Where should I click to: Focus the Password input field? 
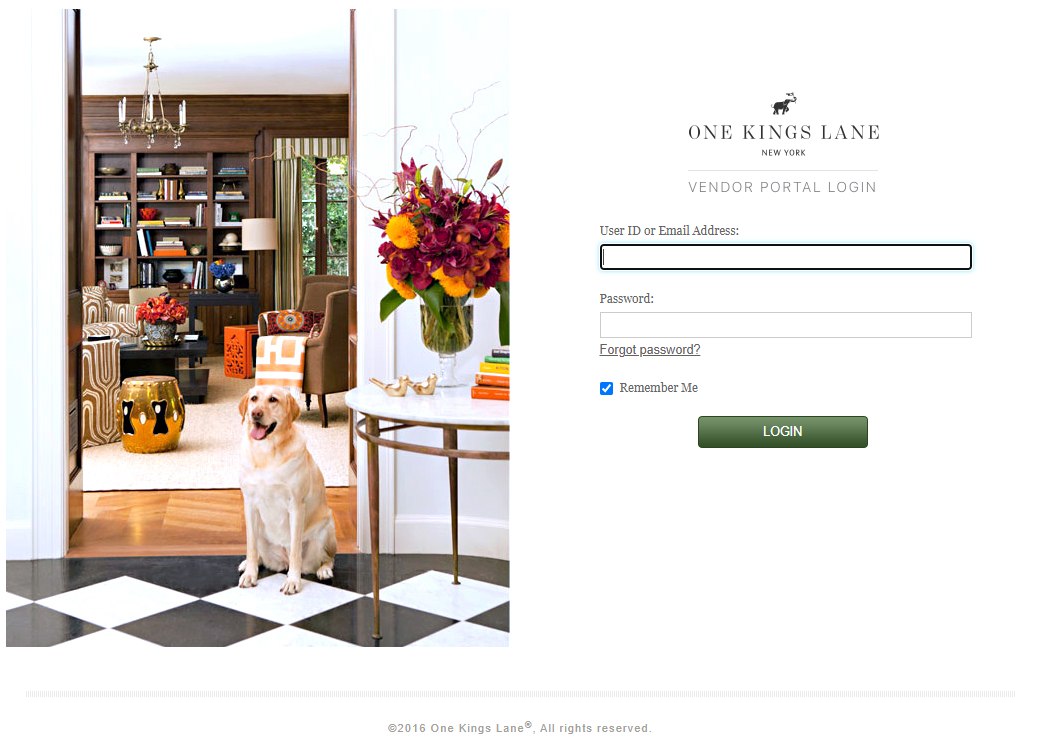(x=785, y=325)
